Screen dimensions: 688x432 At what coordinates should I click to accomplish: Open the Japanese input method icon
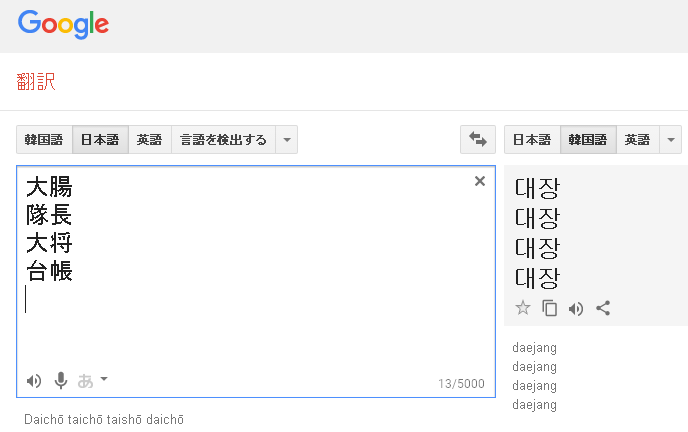(x=86, y=380)
